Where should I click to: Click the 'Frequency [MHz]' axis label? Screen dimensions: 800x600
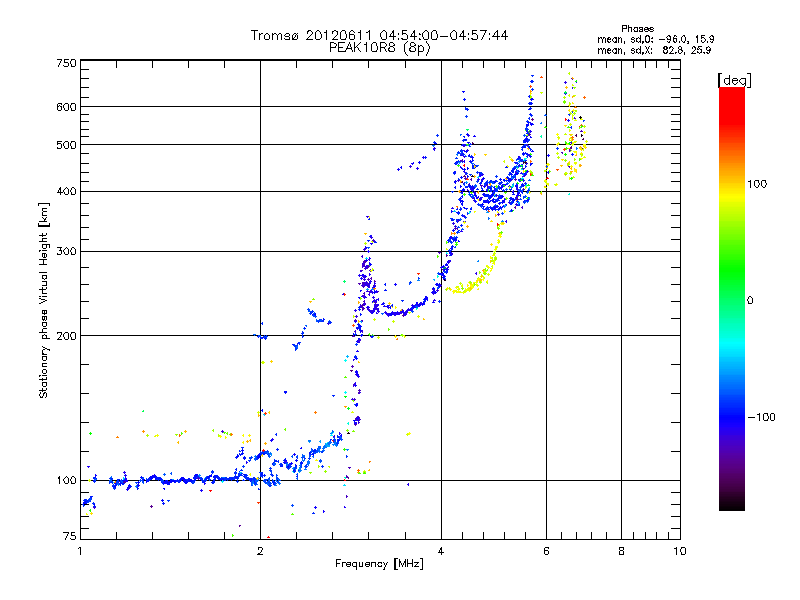379,563
